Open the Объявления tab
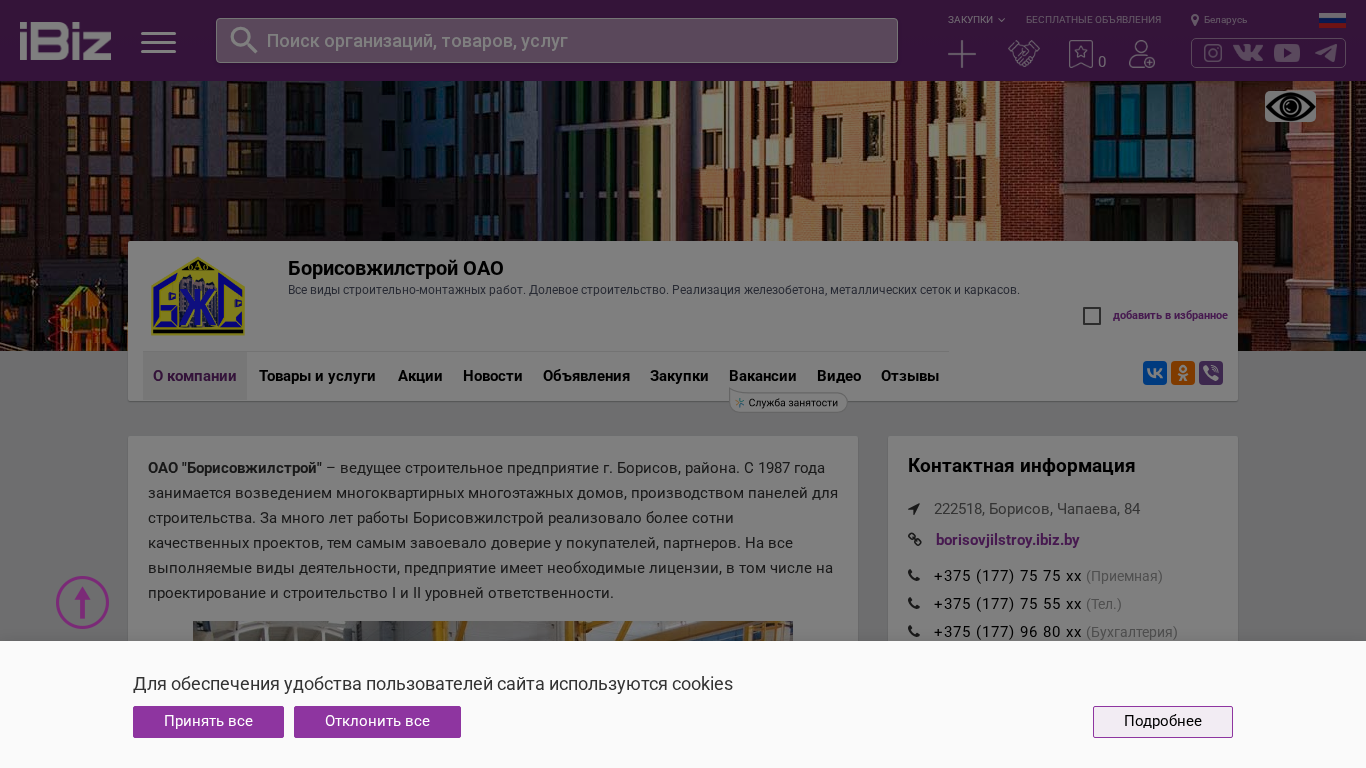The image size is (1366, 768). (586, 376)
